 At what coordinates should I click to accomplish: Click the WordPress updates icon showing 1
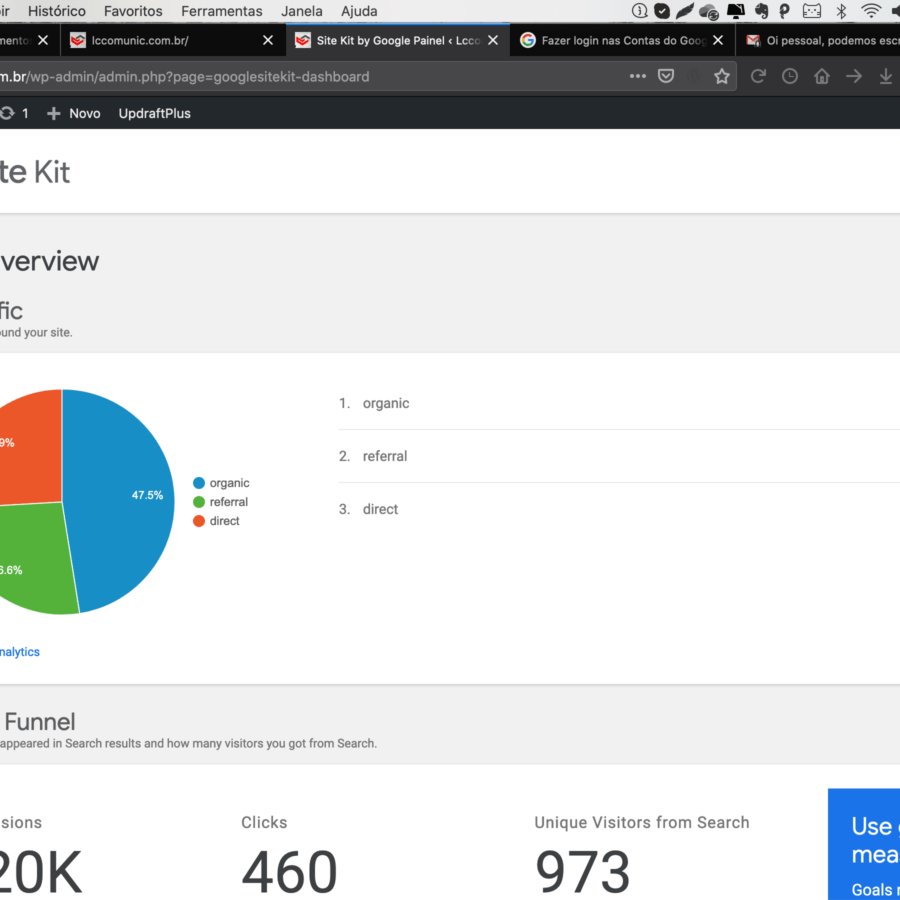click(x=14, y=114)
